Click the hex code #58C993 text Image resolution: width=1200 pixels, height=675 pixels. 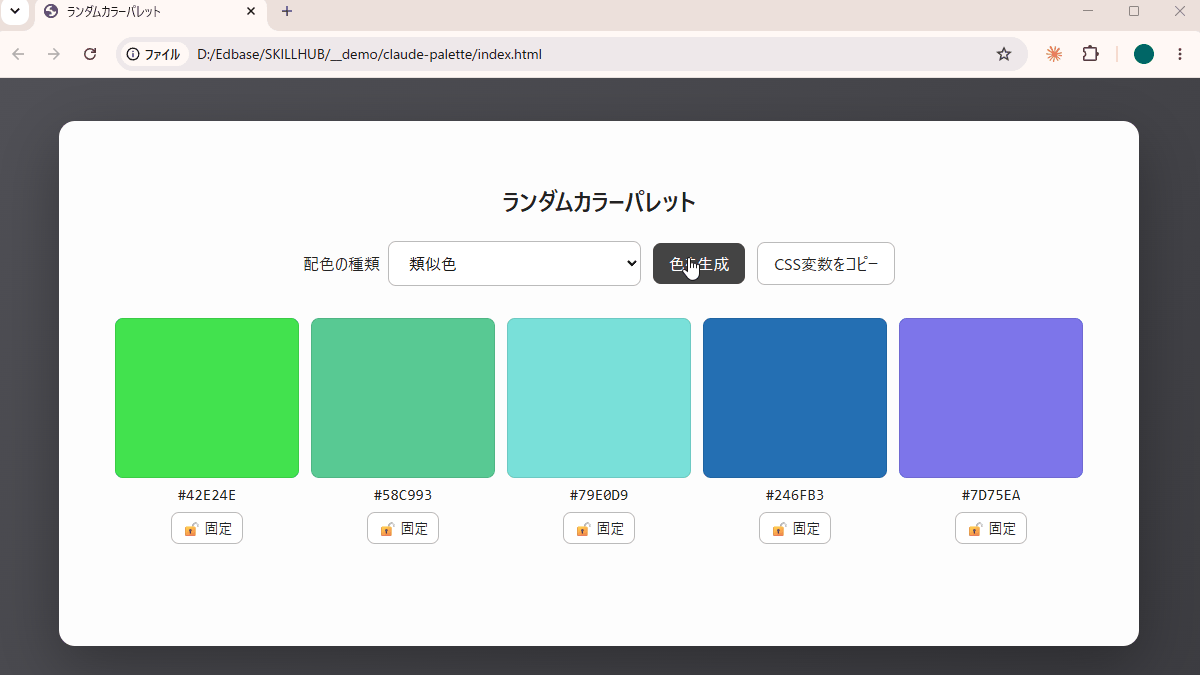[403, 495]
